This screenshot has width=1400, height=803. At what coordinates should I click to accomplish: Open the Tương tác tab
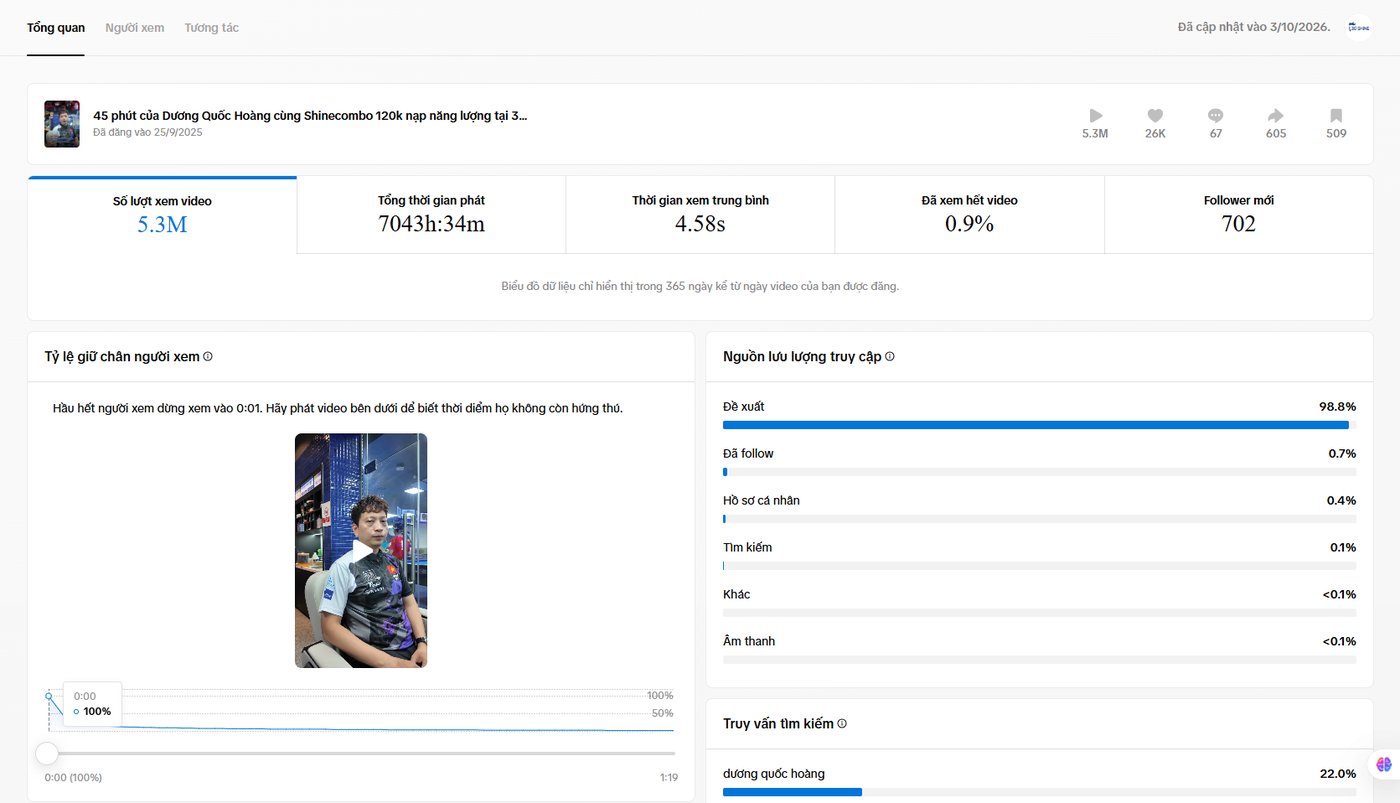[x=212, y=28]
